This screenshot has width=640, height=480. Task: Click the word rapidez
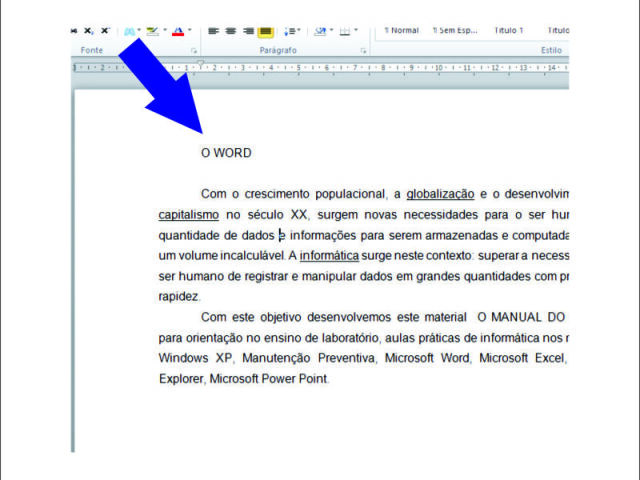tap(178, 297)
